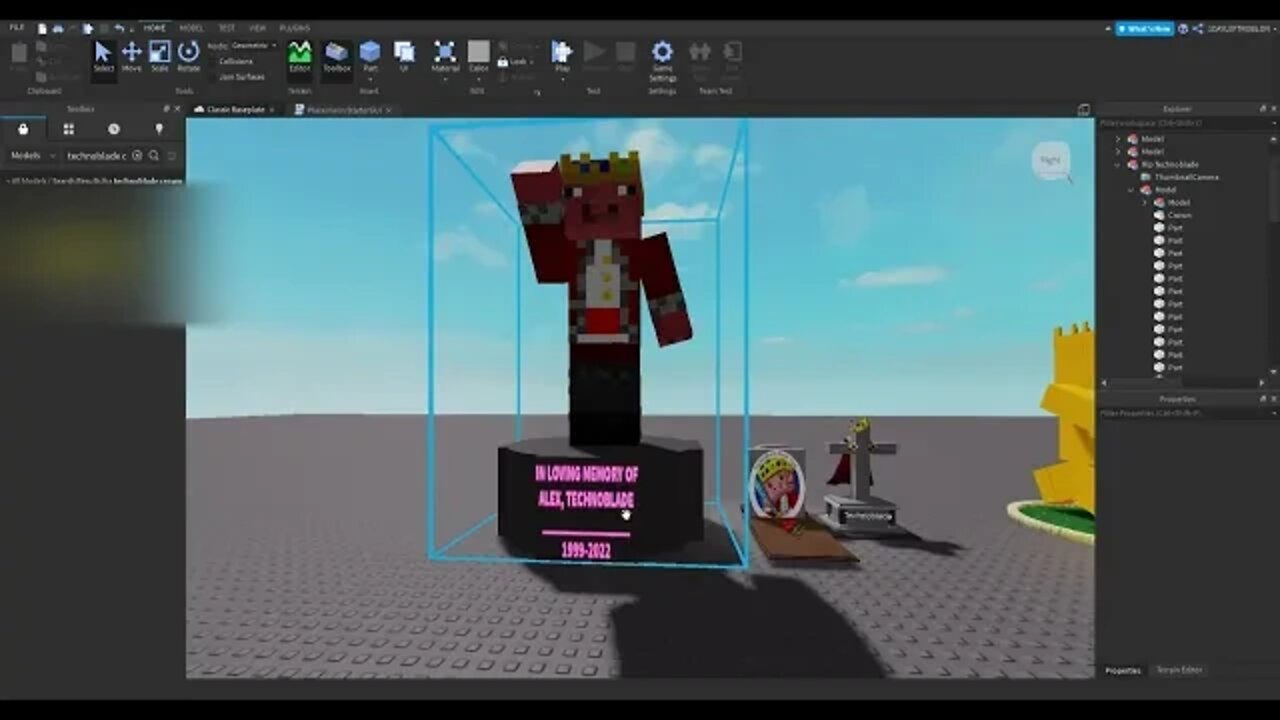Select the Properties tab at bottom
Image resolution: width=1280 pixels, height=720 pixels.
(1123, 670)
